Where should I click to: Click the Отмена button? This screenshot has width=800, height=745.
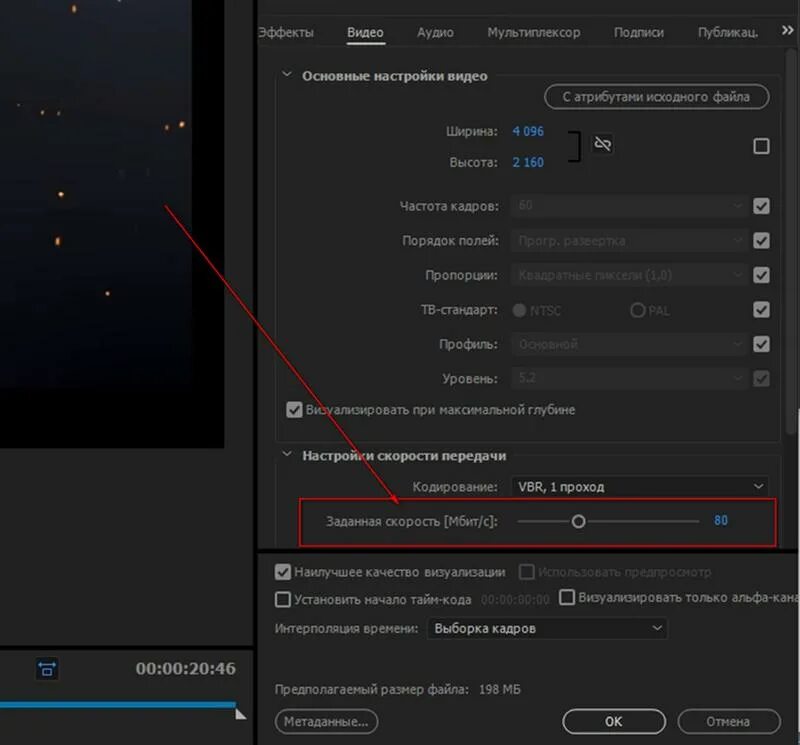click(729, 722)
